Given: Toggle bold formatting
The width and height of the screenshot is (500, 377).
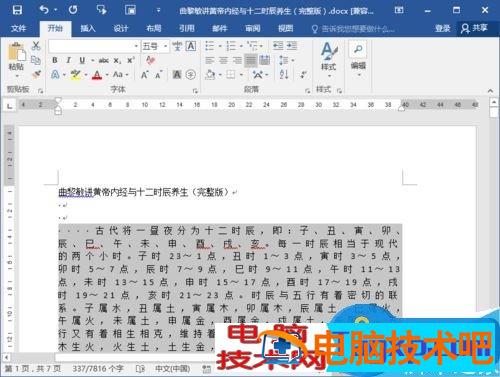Looking at the screenshot, I should click(55, 60).
